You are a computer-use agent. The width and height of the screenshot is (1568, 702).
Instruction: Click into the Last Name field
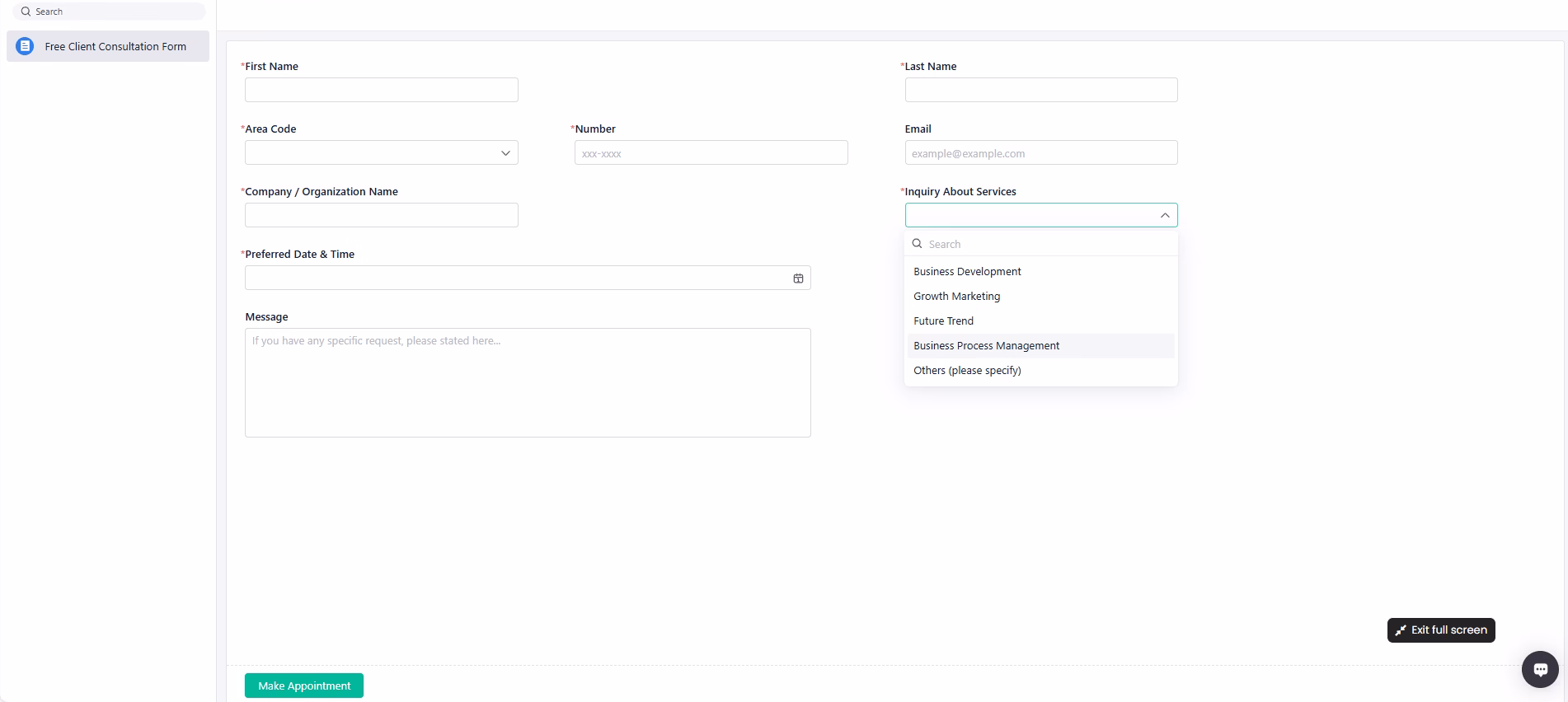coord(1040,90)
